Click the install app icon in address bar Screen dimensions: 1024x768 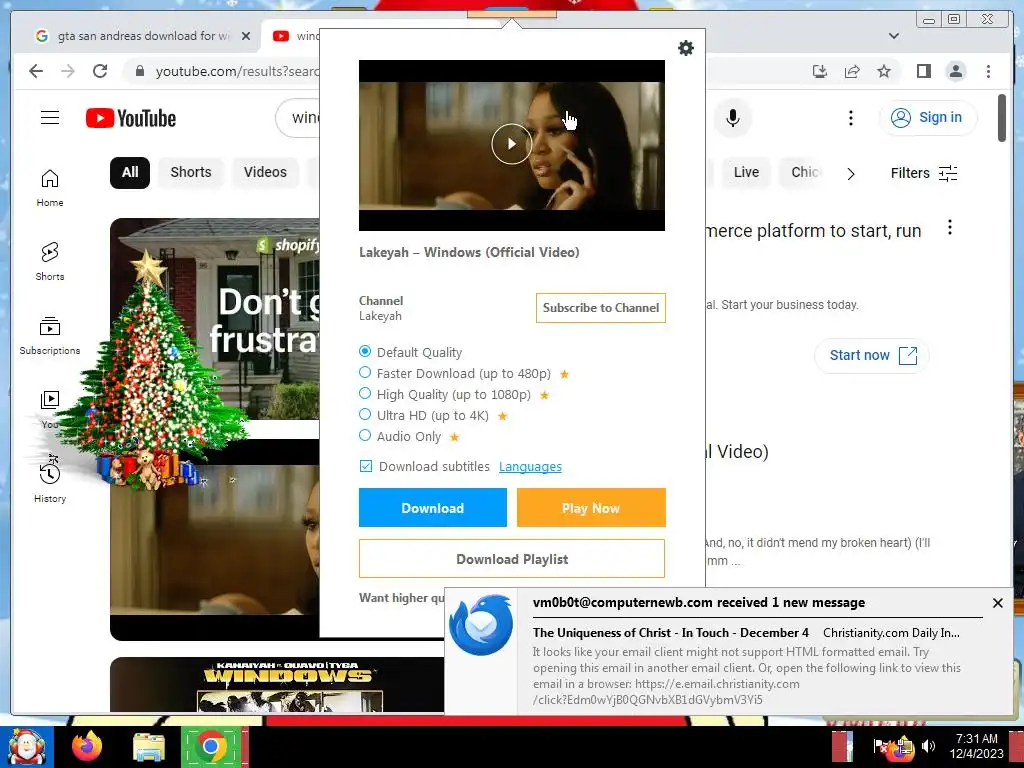click(x=820, y=71)
